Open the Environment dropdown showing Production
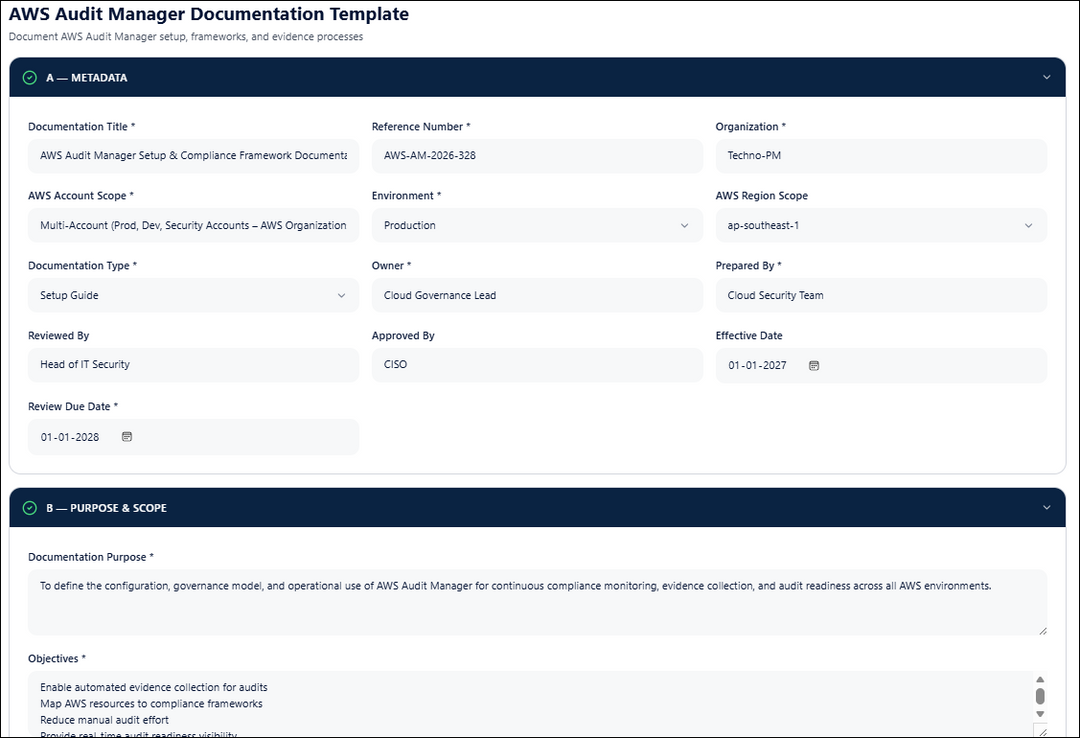 (537, 225)
